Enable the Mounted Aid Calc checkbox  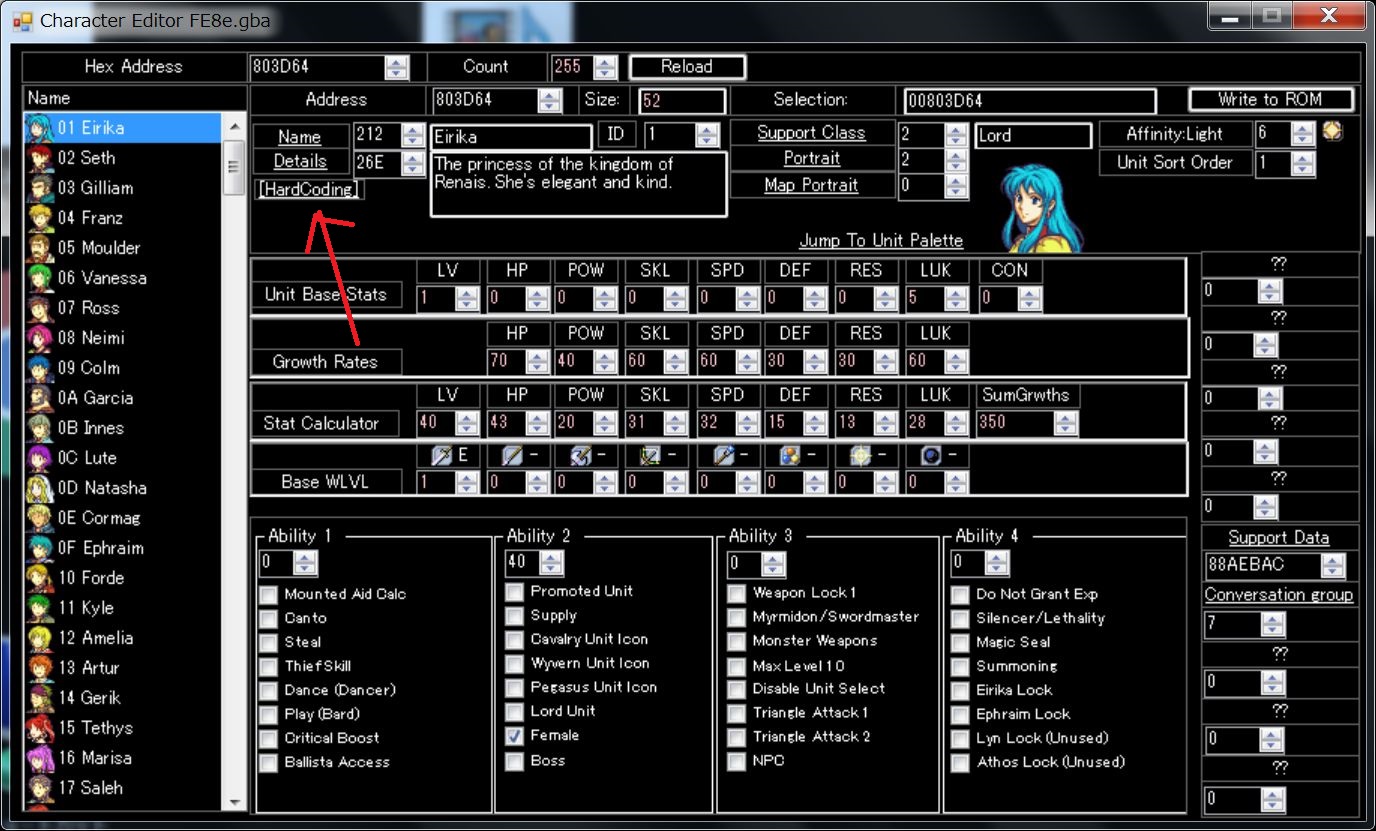point(268,594)
